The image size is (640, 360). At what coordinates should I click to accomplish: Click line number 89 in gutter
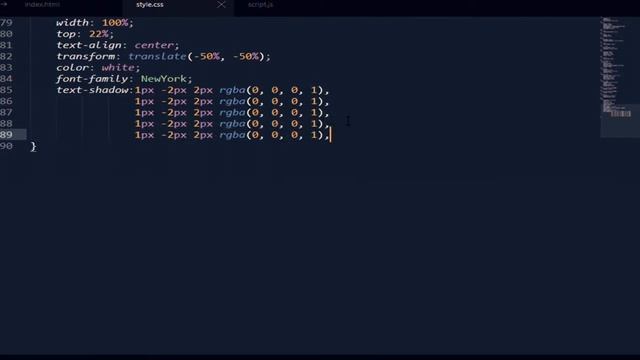pyautogui.click(x=7, y=135)
